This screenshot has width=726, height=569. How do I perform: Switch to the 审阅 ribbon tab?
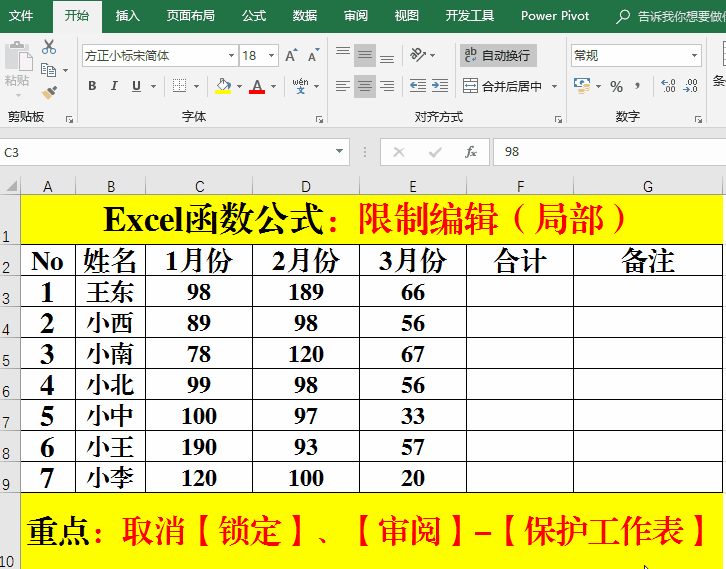point(355,16)
